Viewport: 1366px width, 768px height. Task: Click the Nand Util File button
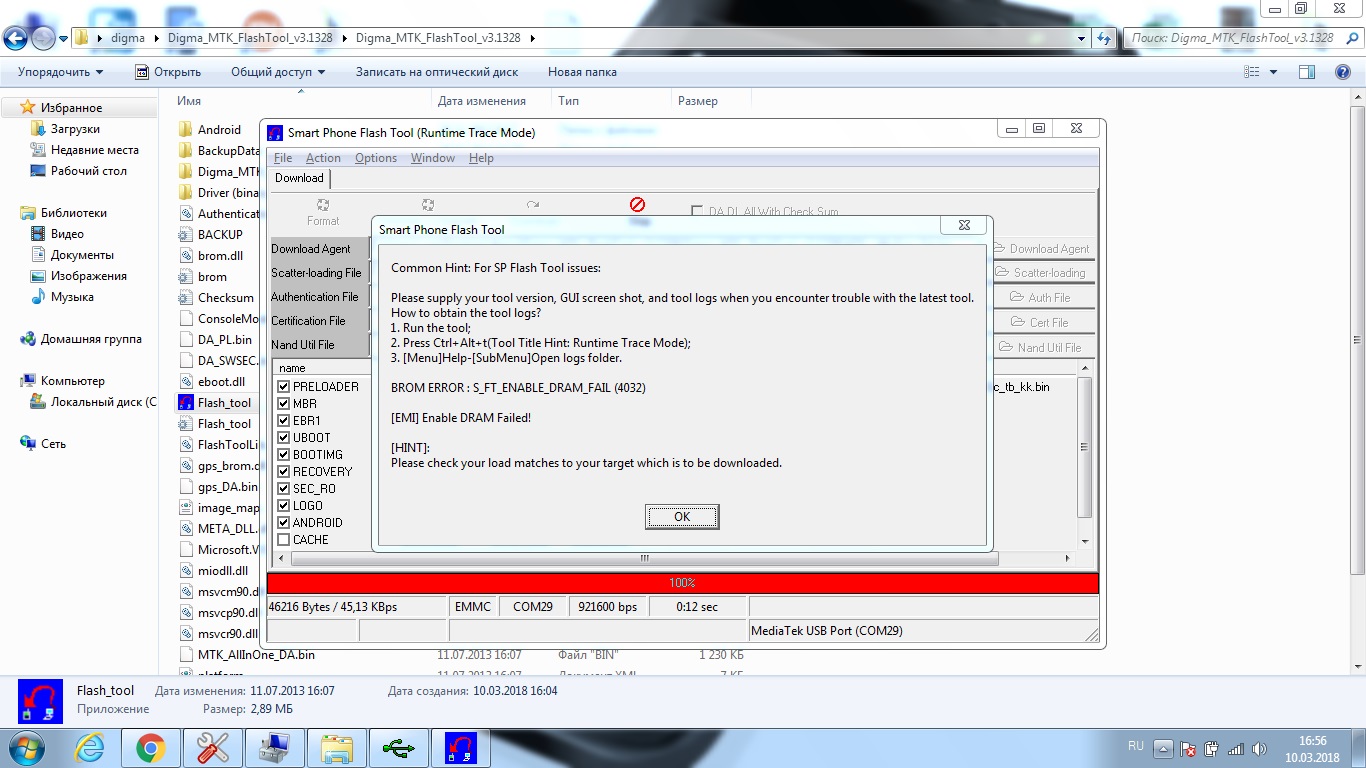click(1040, 348)
